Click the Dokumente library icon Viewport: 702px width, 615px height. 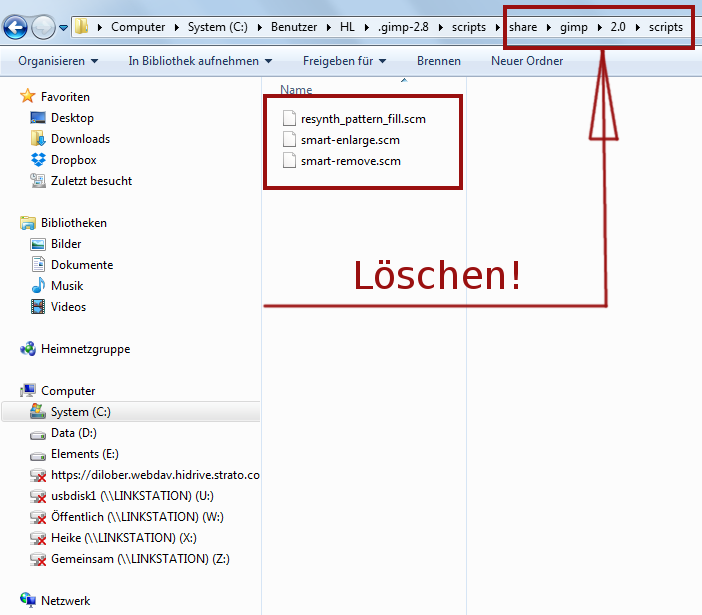(x=38, y=265)
